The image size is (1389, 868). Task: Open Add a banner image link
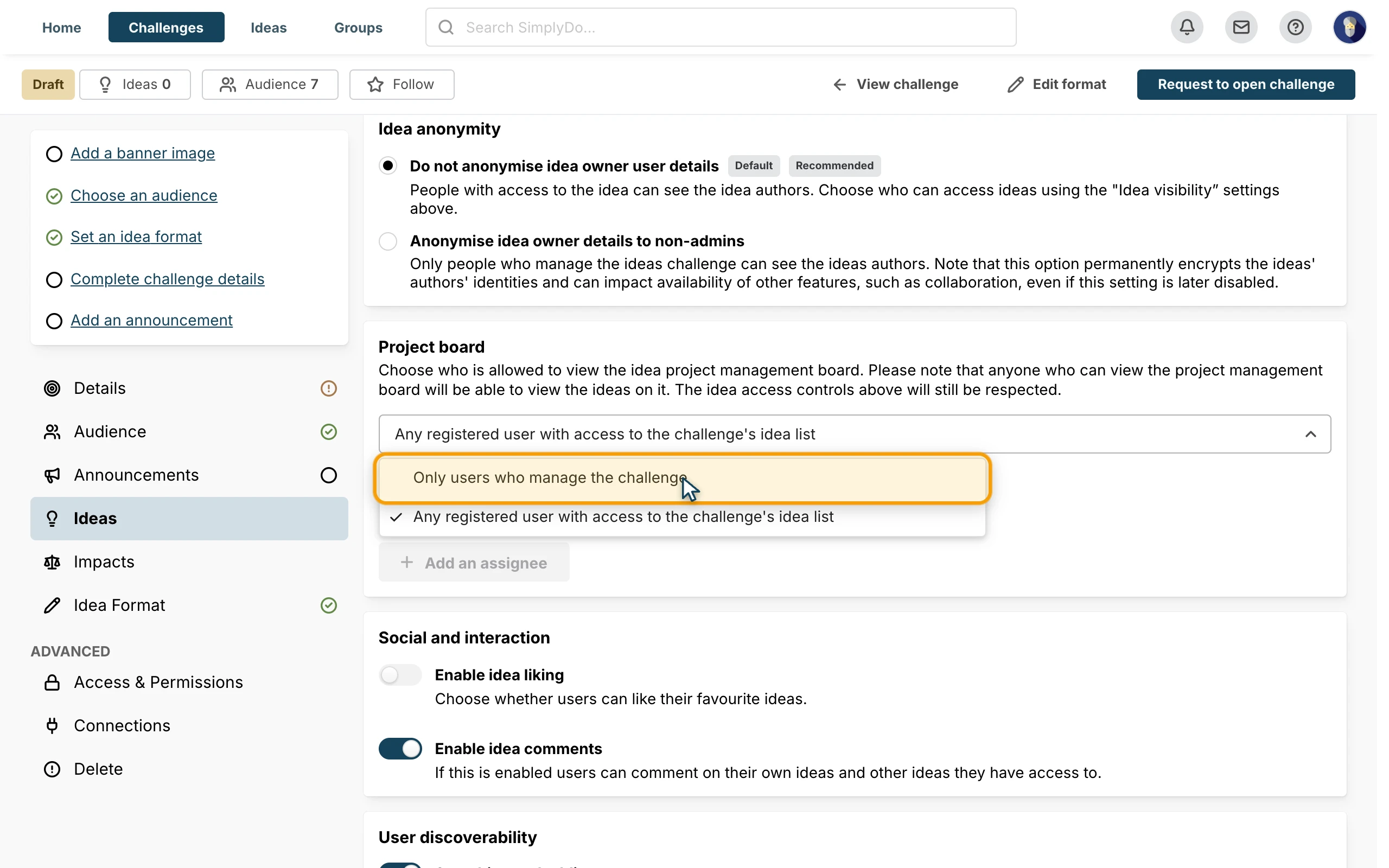[x=143, y=154]
